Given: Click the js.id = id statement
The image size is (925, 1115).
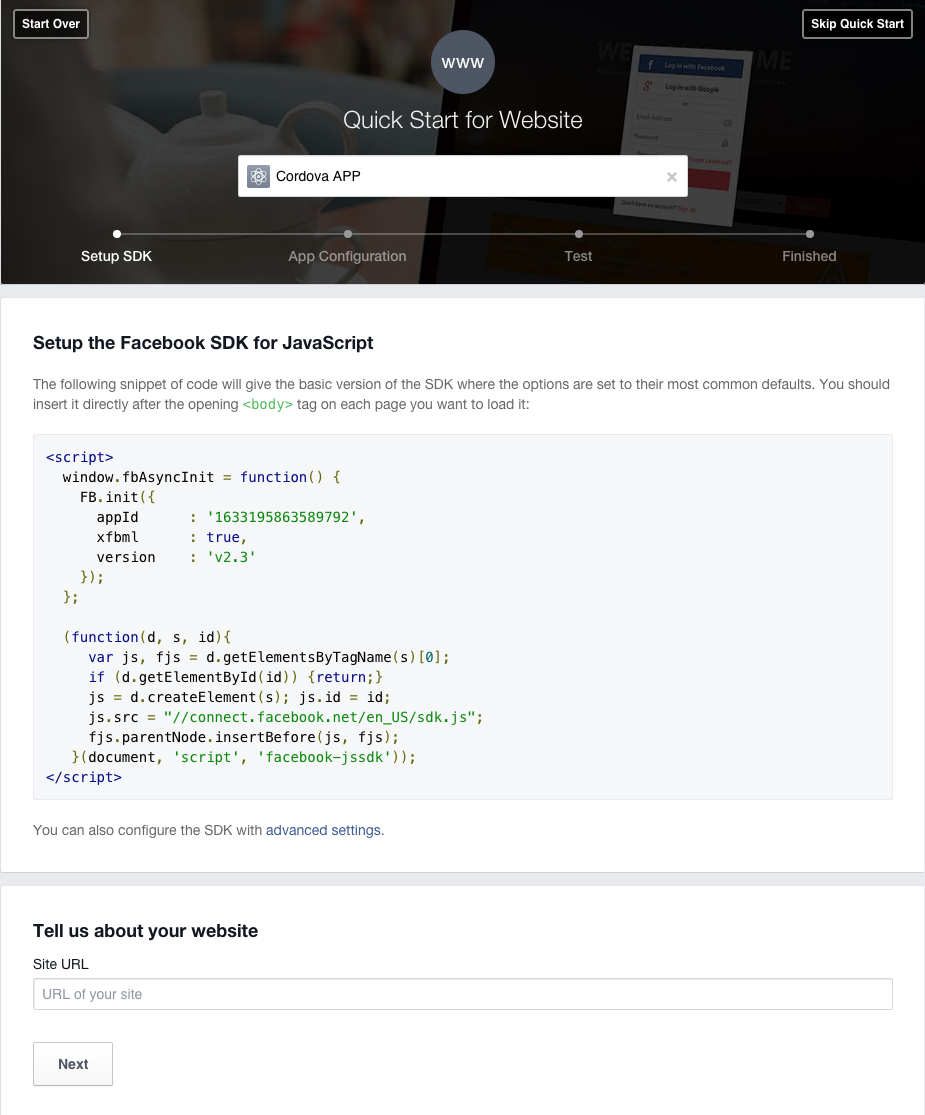Looking at the screenshot, I should pos(345,697).
